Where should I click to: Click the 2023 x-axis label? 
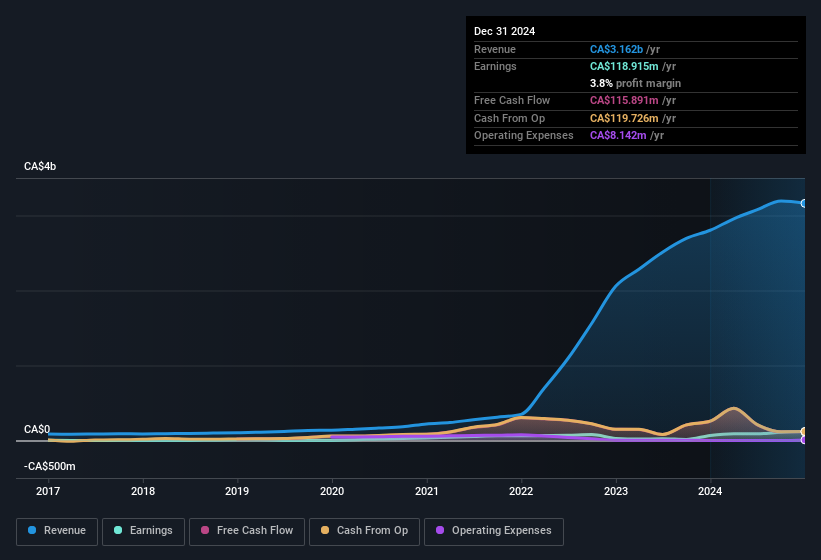coord(616,491)
